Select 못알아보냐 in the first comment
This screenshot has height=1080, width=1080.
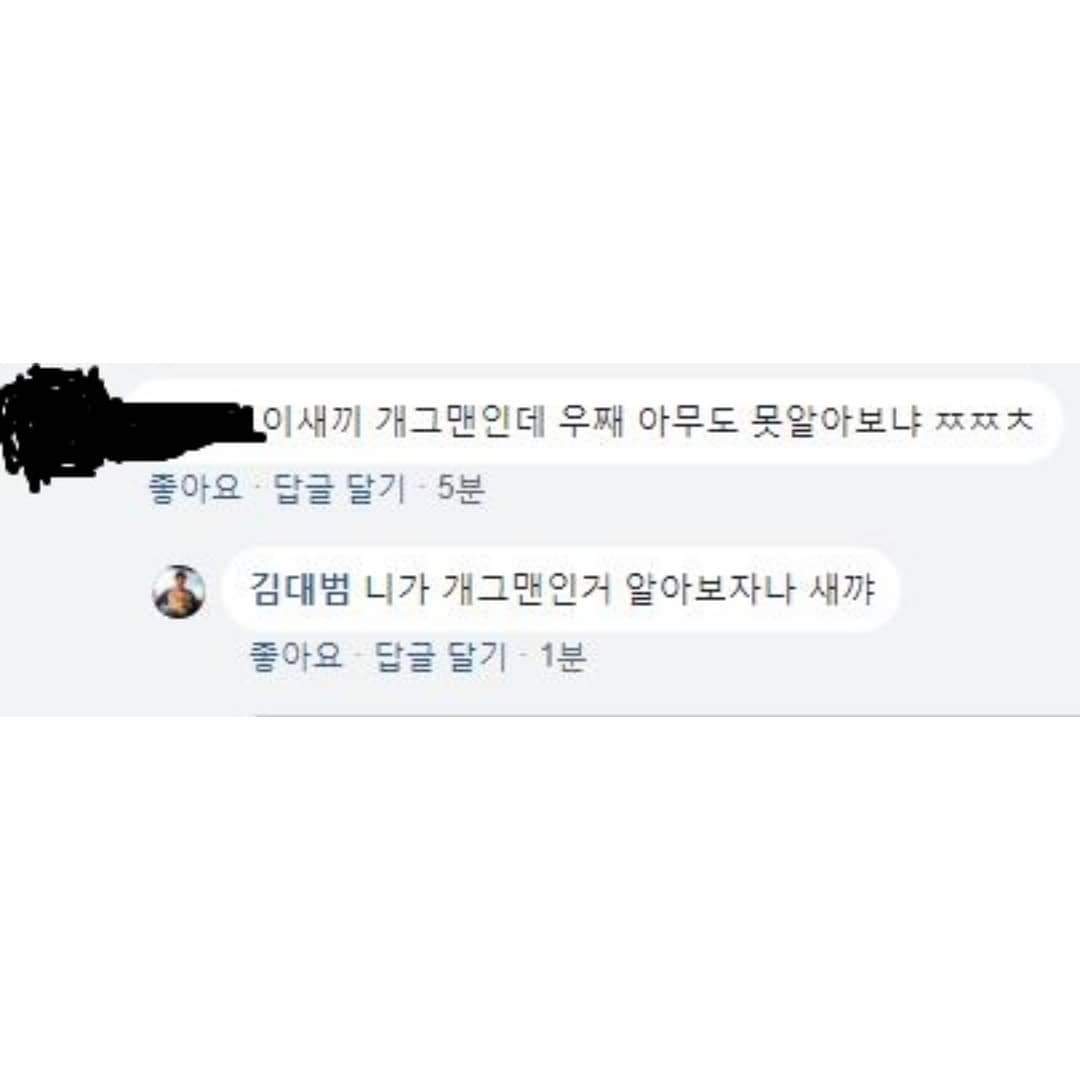click(x=835, y=422)
